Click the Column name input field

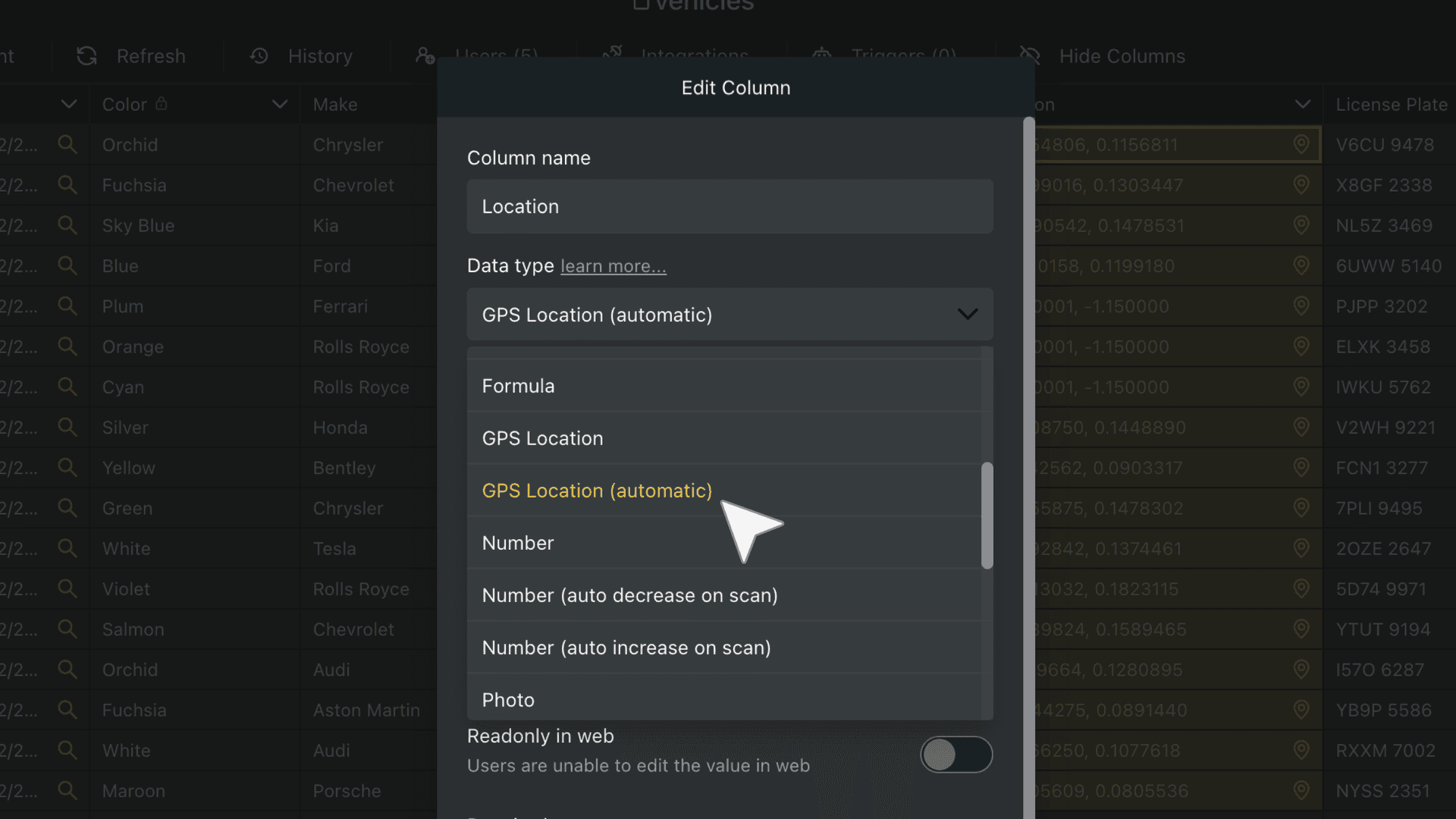pyautogui.click(x=729, y=206)
